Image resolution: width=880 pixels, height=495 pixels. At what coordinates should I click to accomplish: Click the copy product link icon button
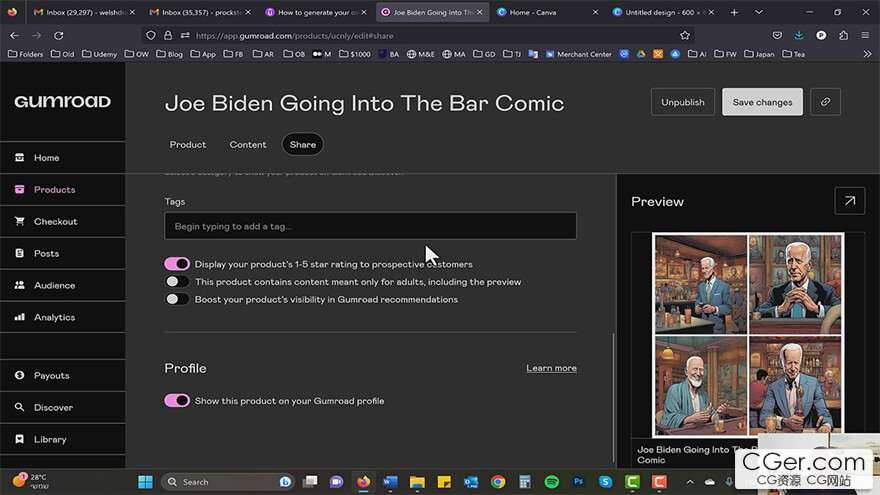825,102
